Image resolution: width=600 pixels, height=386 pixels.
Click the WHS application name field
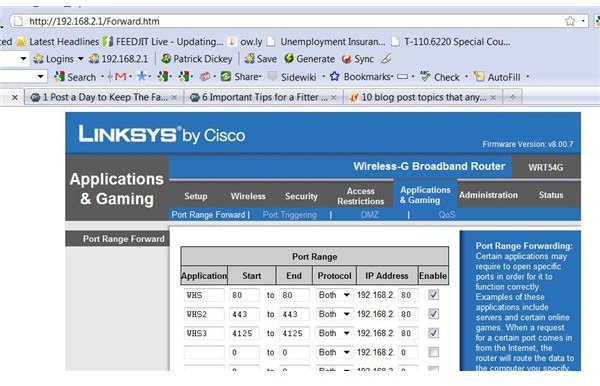pyautogui.click(x=204, y=295)
